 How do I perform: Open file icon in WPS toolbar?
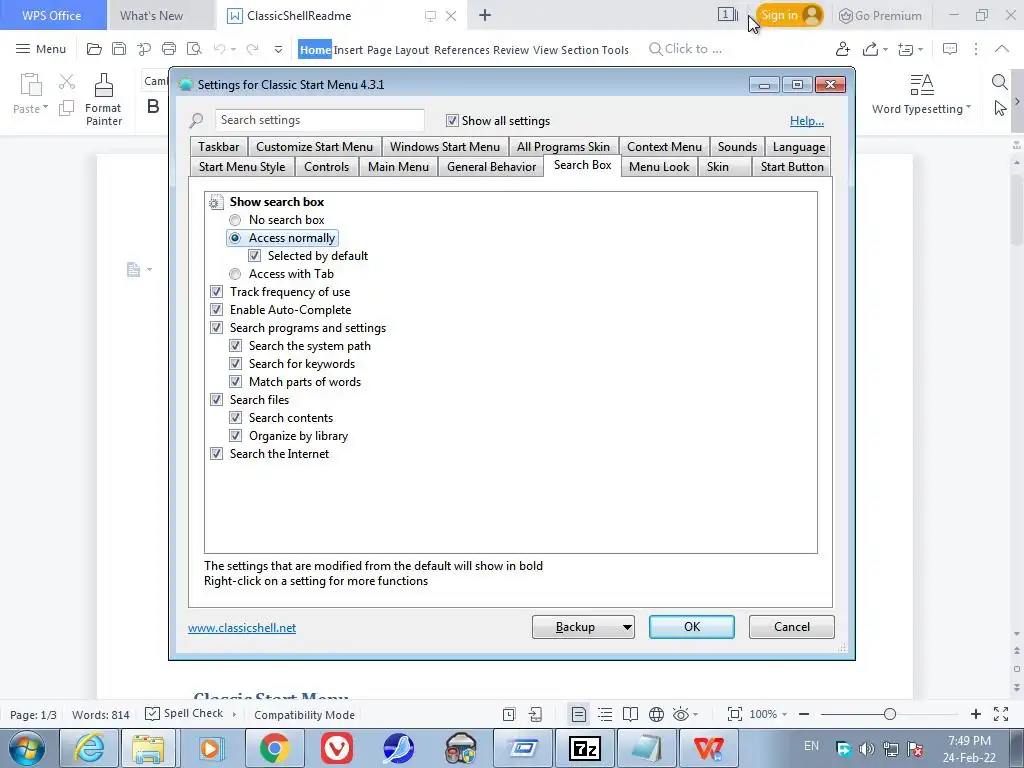pyautogui.click(x=94, y=49)
